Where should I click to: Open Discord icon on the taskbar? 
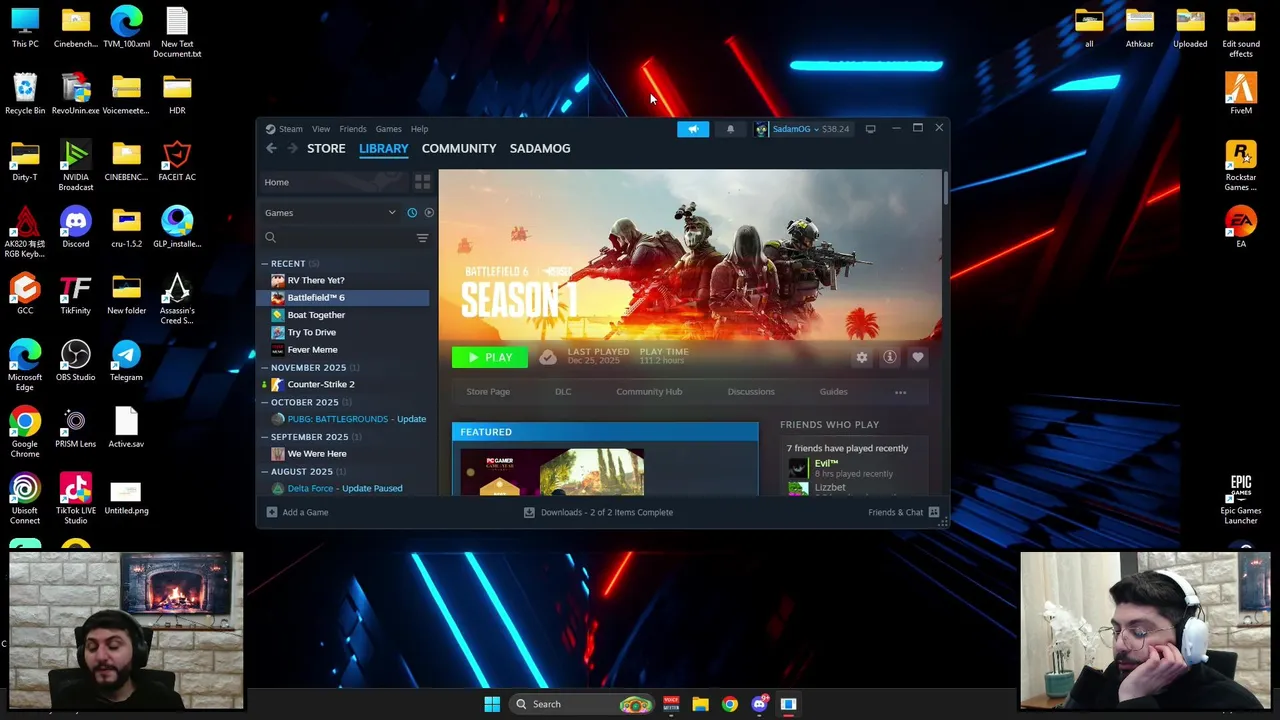click(x=759, y=704)
